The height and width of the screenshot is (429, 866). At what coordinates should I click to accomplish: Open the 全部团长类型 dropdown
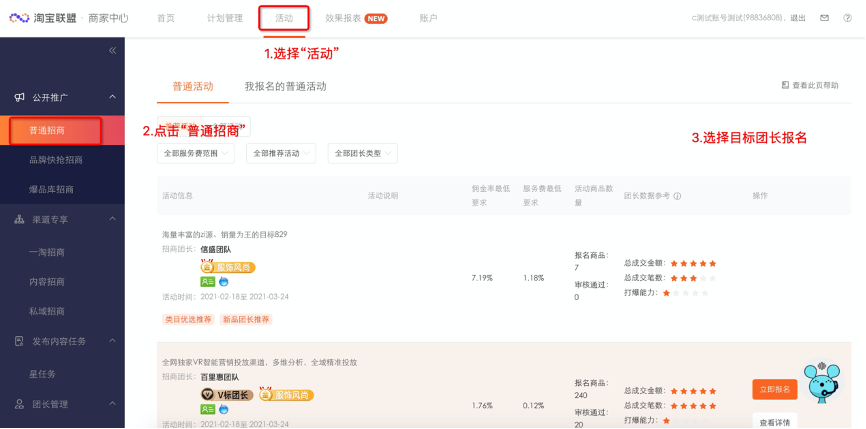362,153
